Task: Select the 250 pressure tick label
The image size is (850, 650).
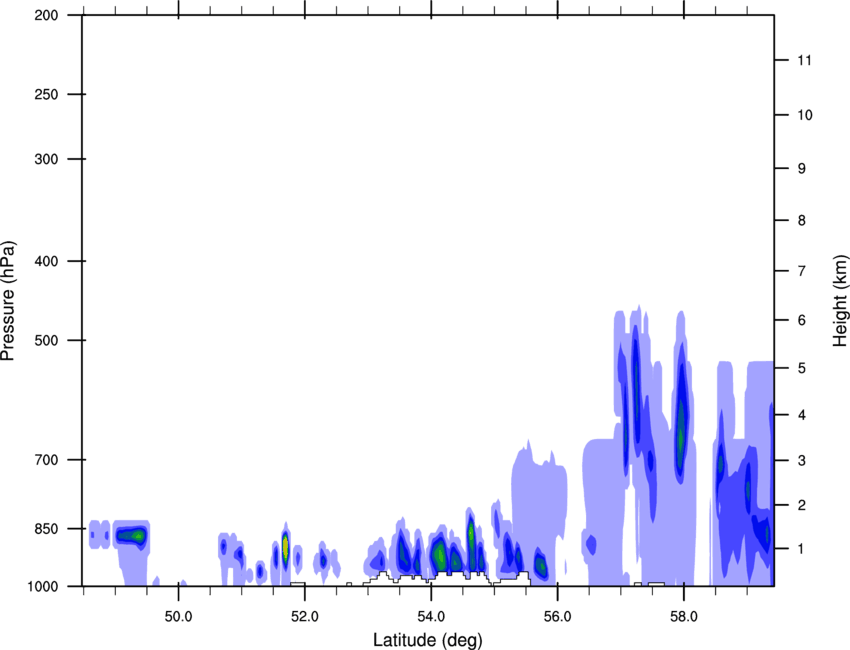Action: click(x=46, y=94)
